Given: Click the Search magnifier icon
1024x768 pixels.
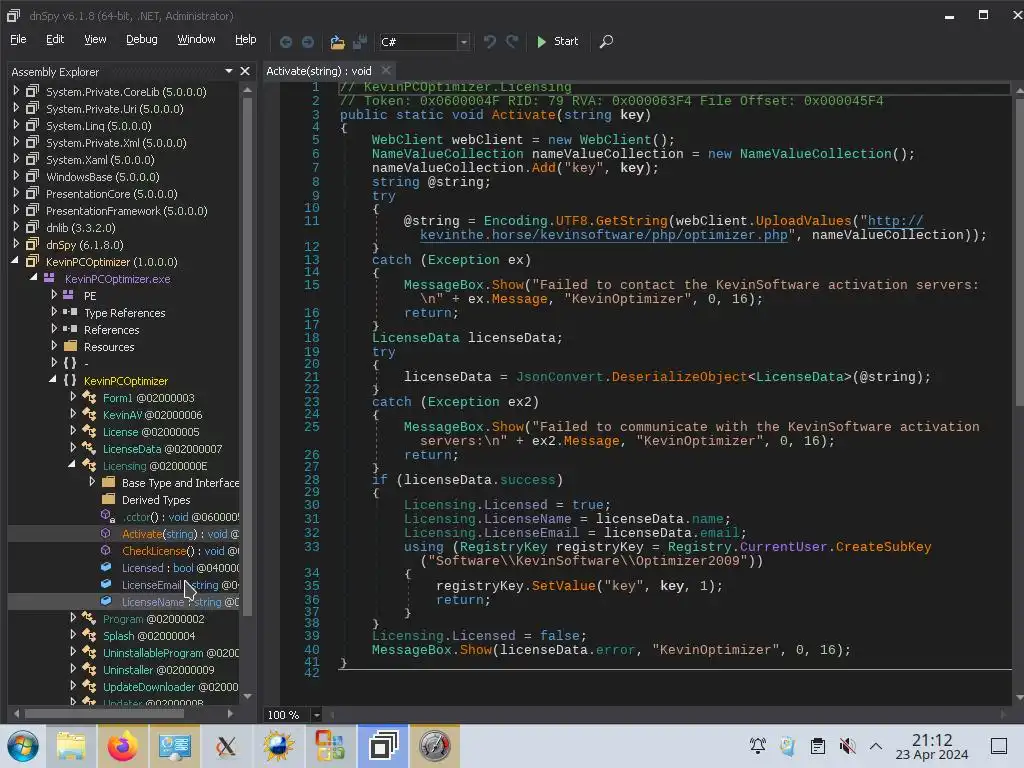Looking at the screenshot, I should (x=606, y=42).
